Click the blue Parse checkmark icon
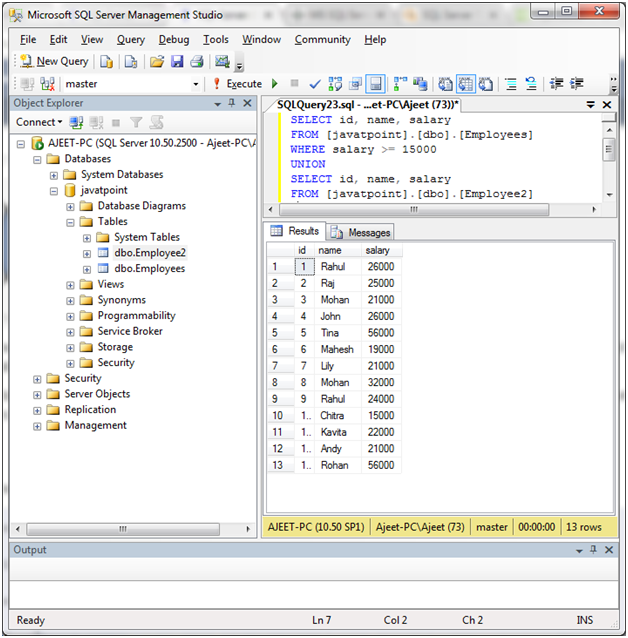The image size is (628, 638). tap(315, 84)
